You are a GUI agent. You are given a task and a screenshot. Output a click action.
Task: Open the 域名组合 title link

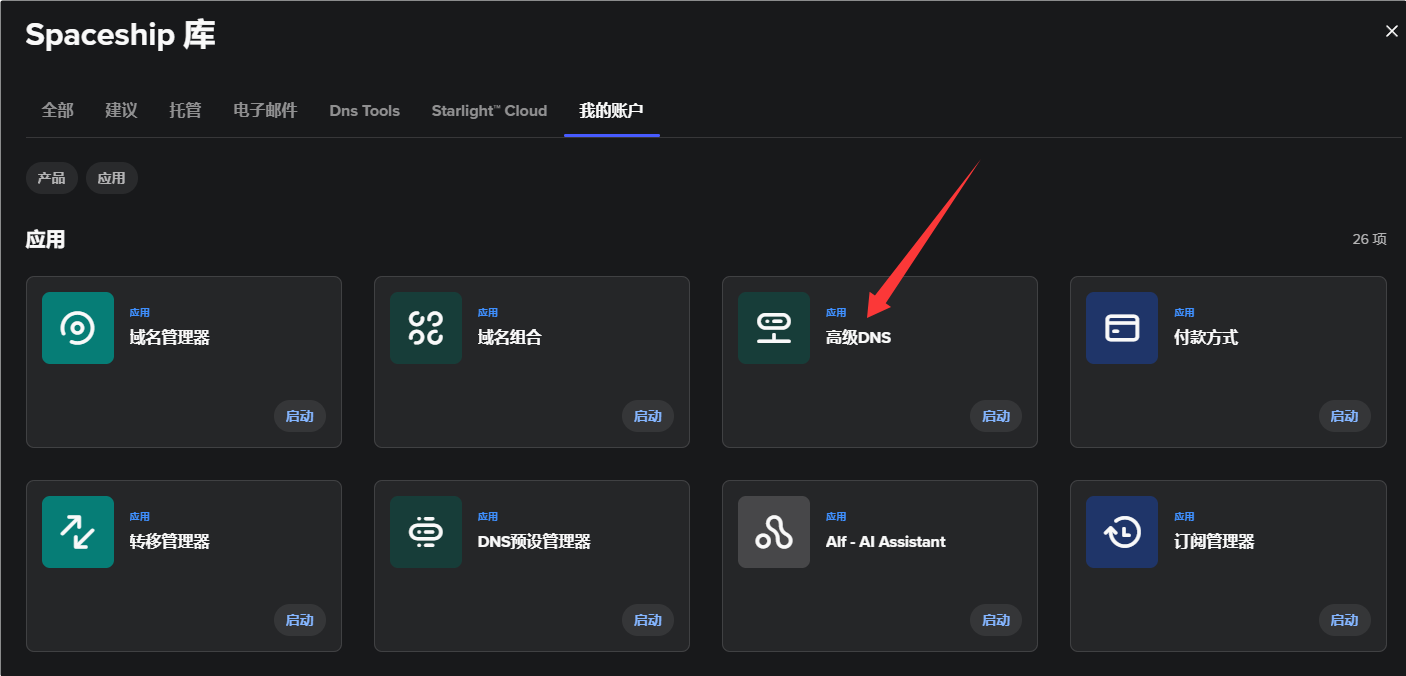(510, 338)
